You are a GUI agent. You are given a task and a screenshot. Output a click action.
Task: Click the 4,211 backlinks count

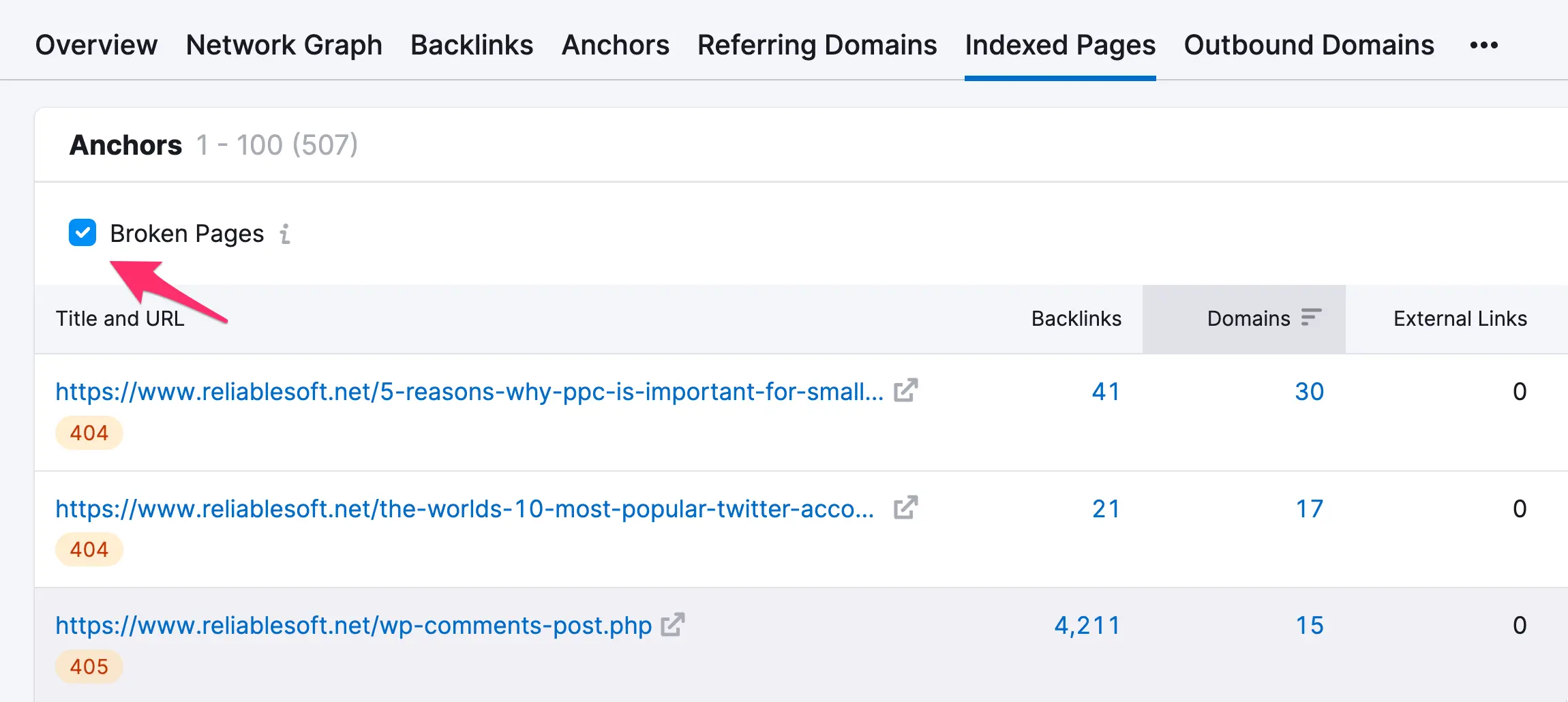click(x=1087, y=626)
